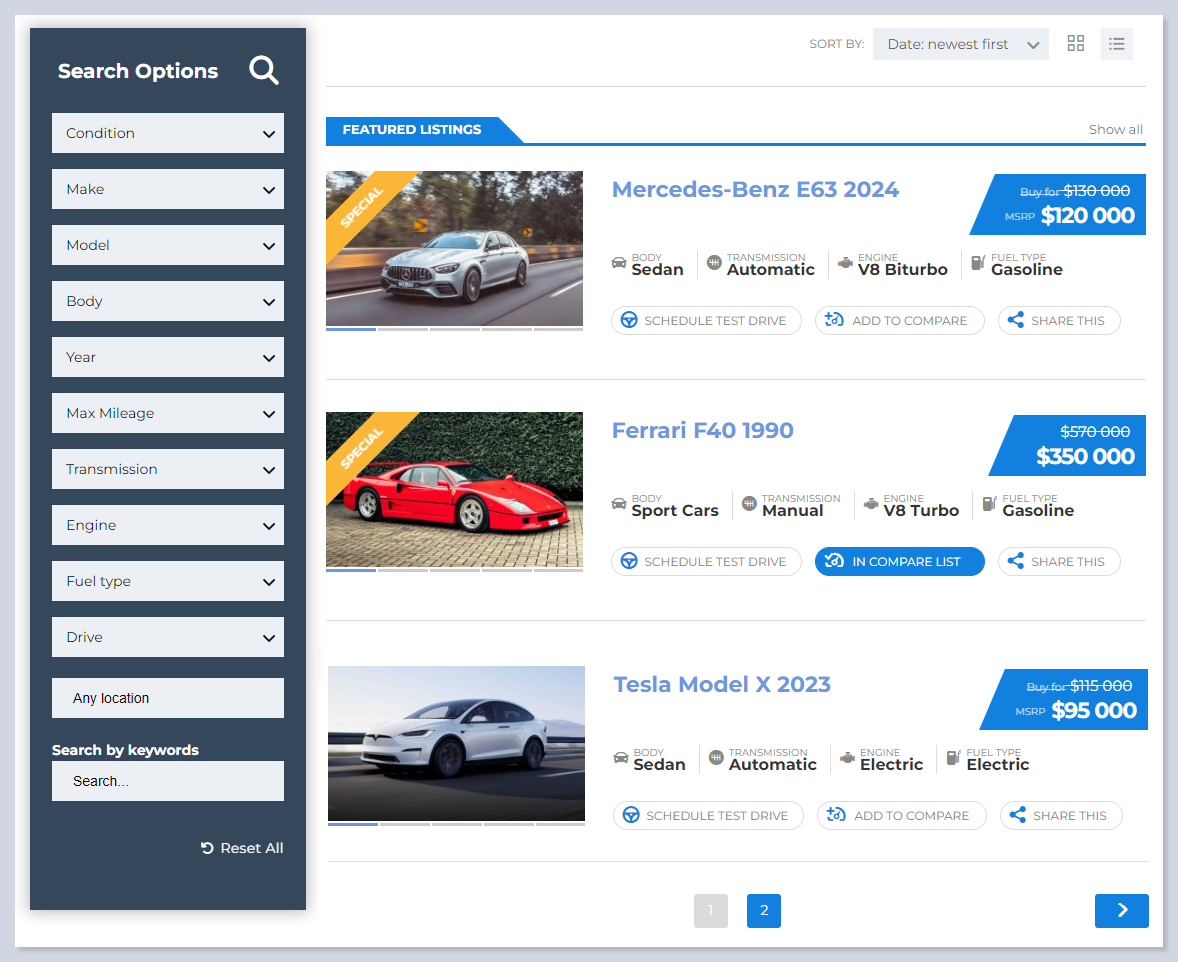Share the Ferrari F40 listing

click(x=1058, y=562)
